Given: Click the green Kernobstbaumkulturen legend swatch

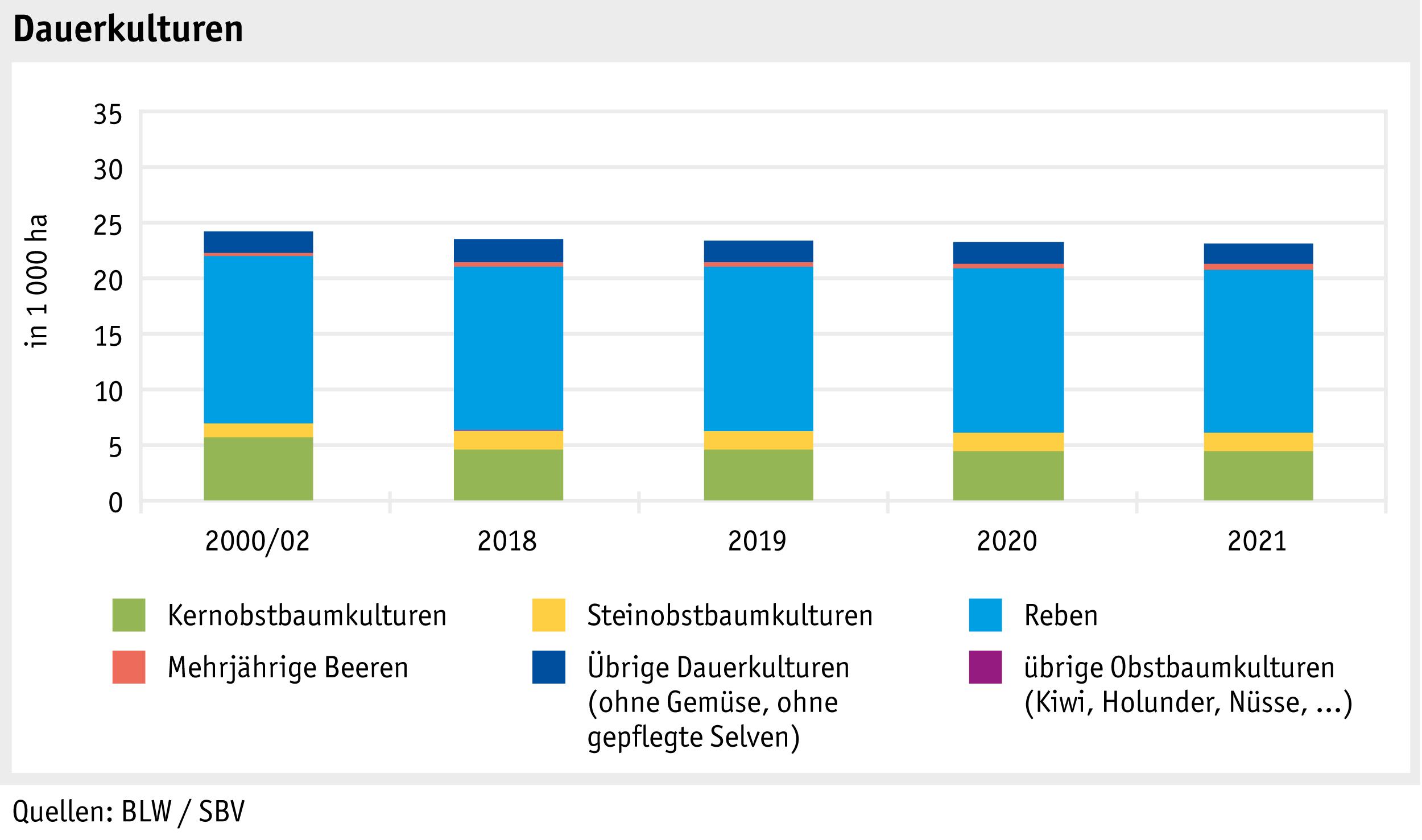Looking at the screenshot, I should click(x=129, y=615).
